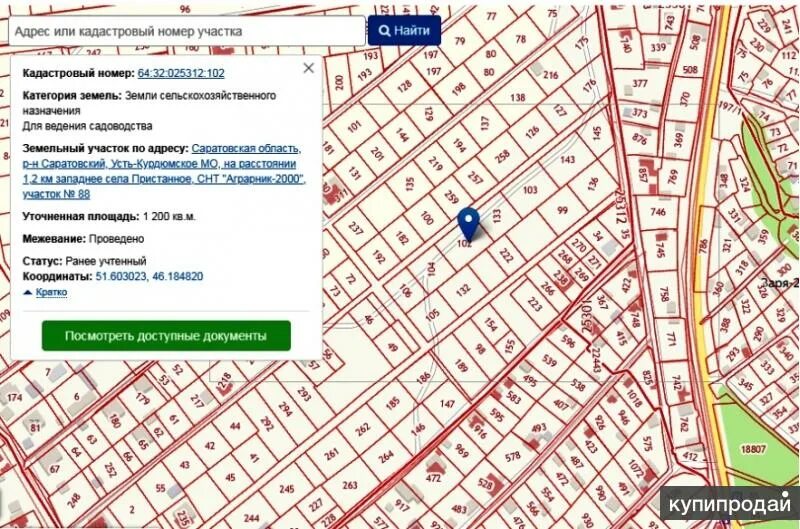Select parcel 55 on the map
Viewport: 800px width, 529px height.
coord(160,488)
